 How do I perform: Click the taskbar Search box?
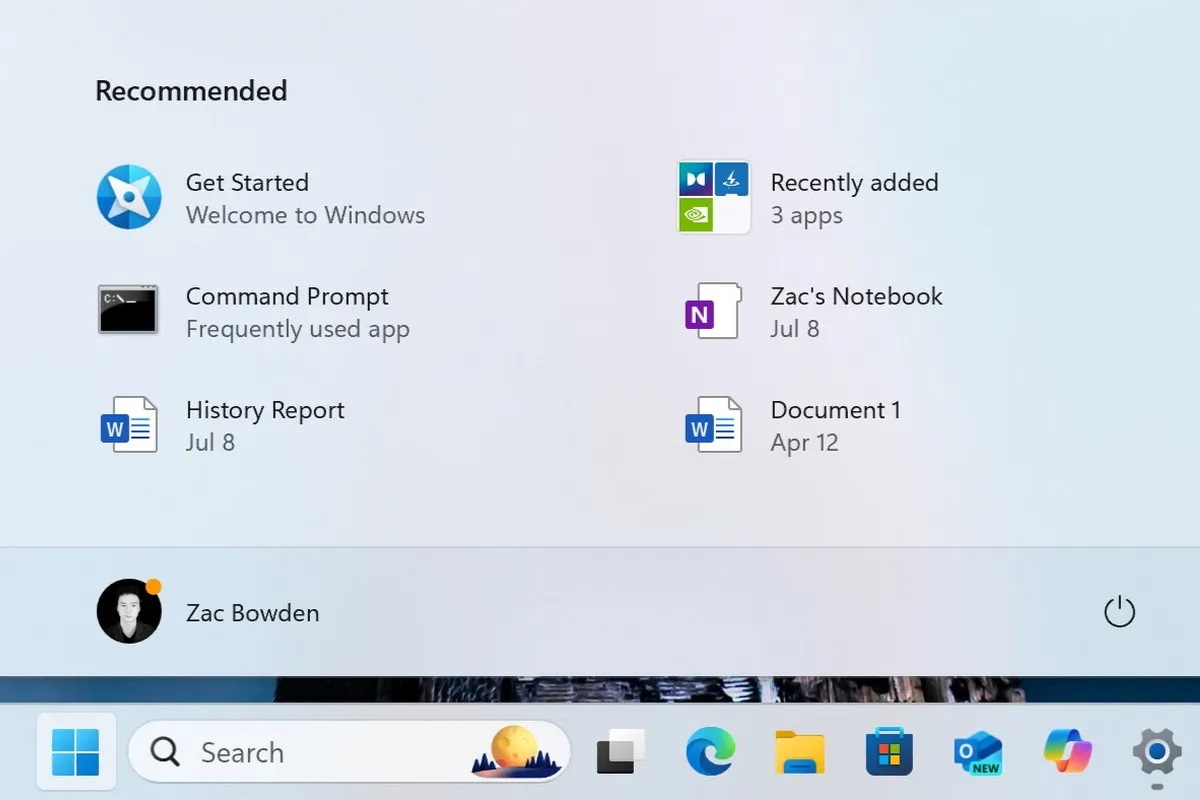click(x=300, y=752)
